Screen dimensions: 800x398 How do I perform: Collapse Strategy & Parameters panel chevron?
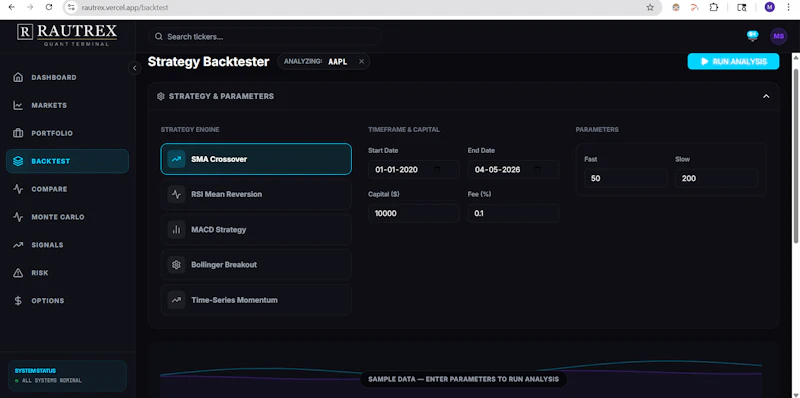(766, 96)
